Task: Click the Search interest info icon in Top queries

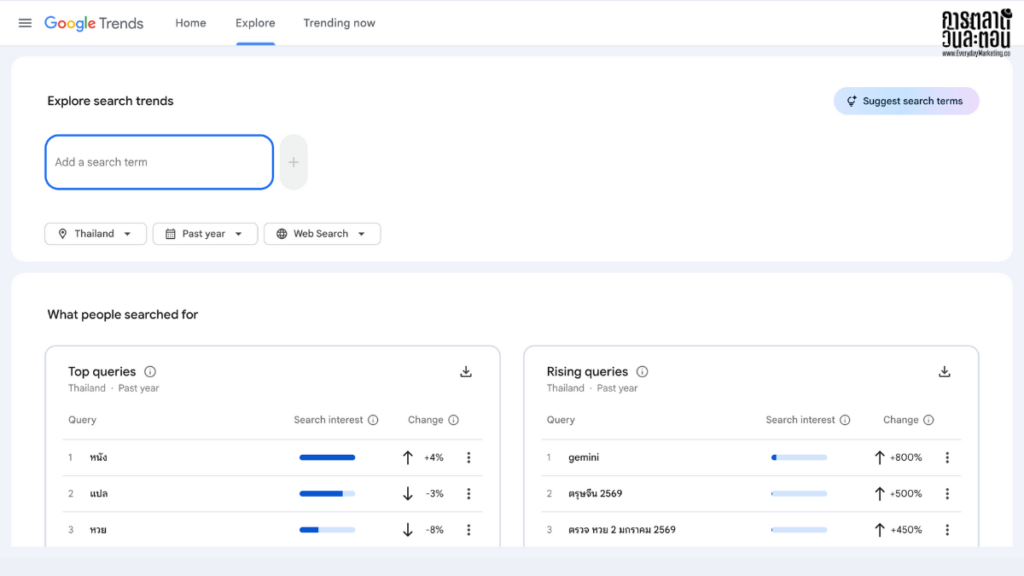Action: [375, 420]
